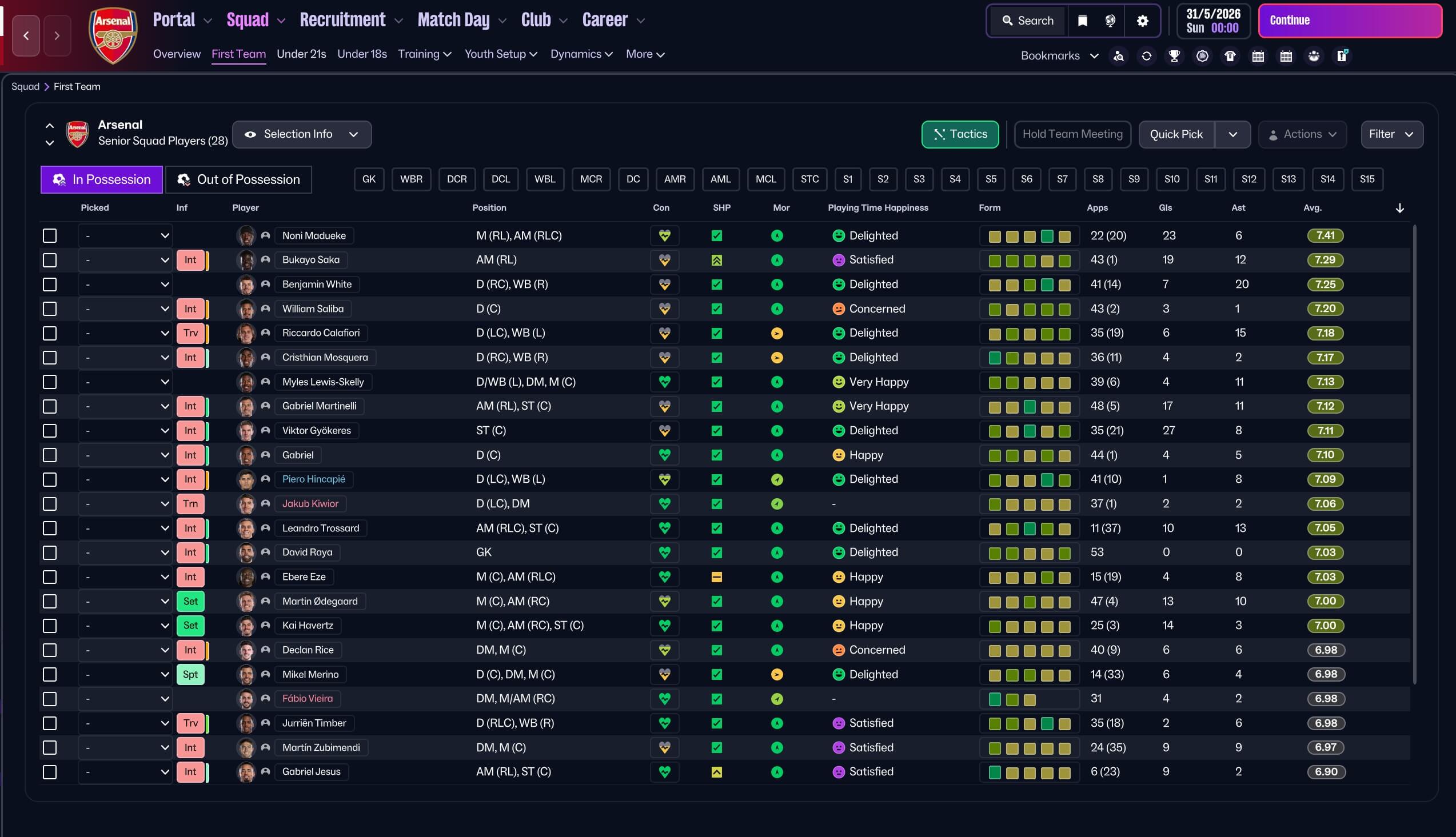Viewport: 1456px width, 837px height.
Task: Select the checkbox next to Bukayo Saka
Action: [x=50, y=260]
